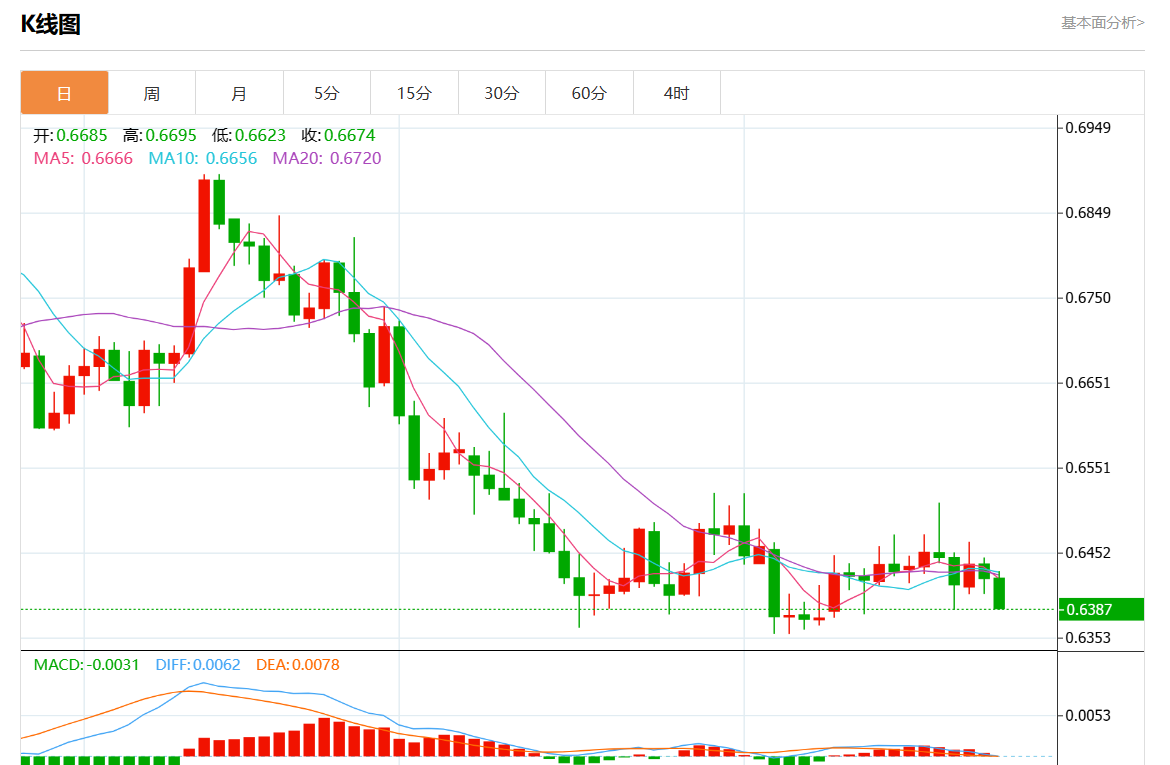Image resolution: width=1170 pixels, height=765 pixels.
Task: Click the 高:0.6695 high price value
Action: coord(160,135)
